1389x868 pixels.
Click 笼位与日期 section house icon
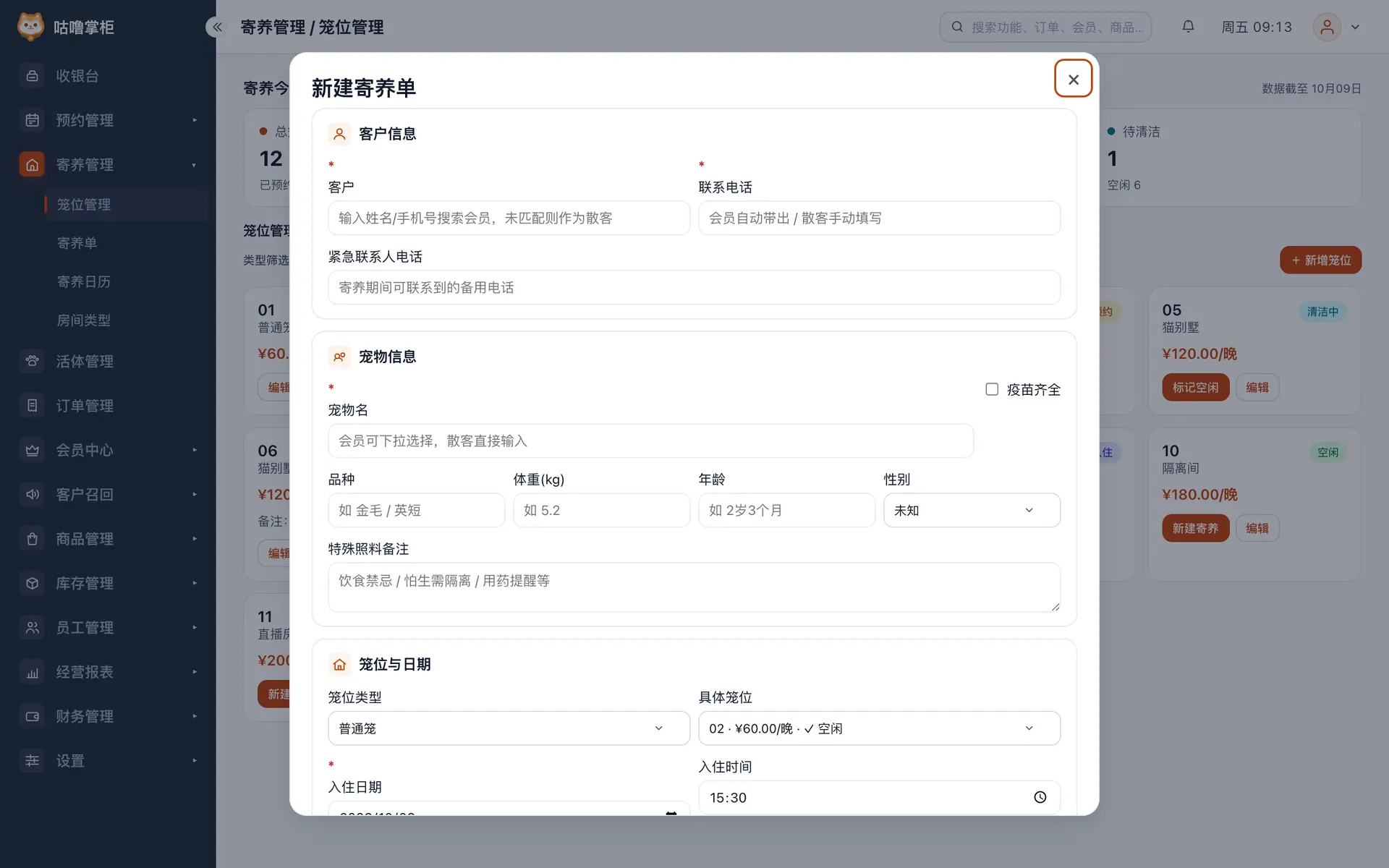coord(339,664)
